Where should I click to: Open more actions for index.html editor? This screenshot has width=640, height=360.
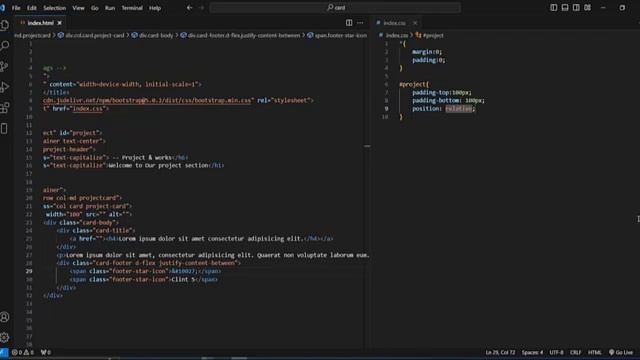(x=360, y=23)
